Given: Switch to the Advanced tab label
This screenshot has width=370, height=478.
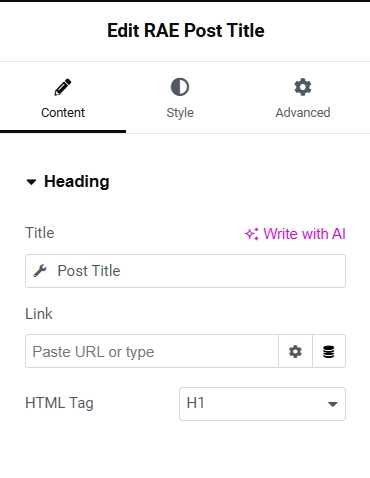Looking at the screenshot, I should click(303, 113).
